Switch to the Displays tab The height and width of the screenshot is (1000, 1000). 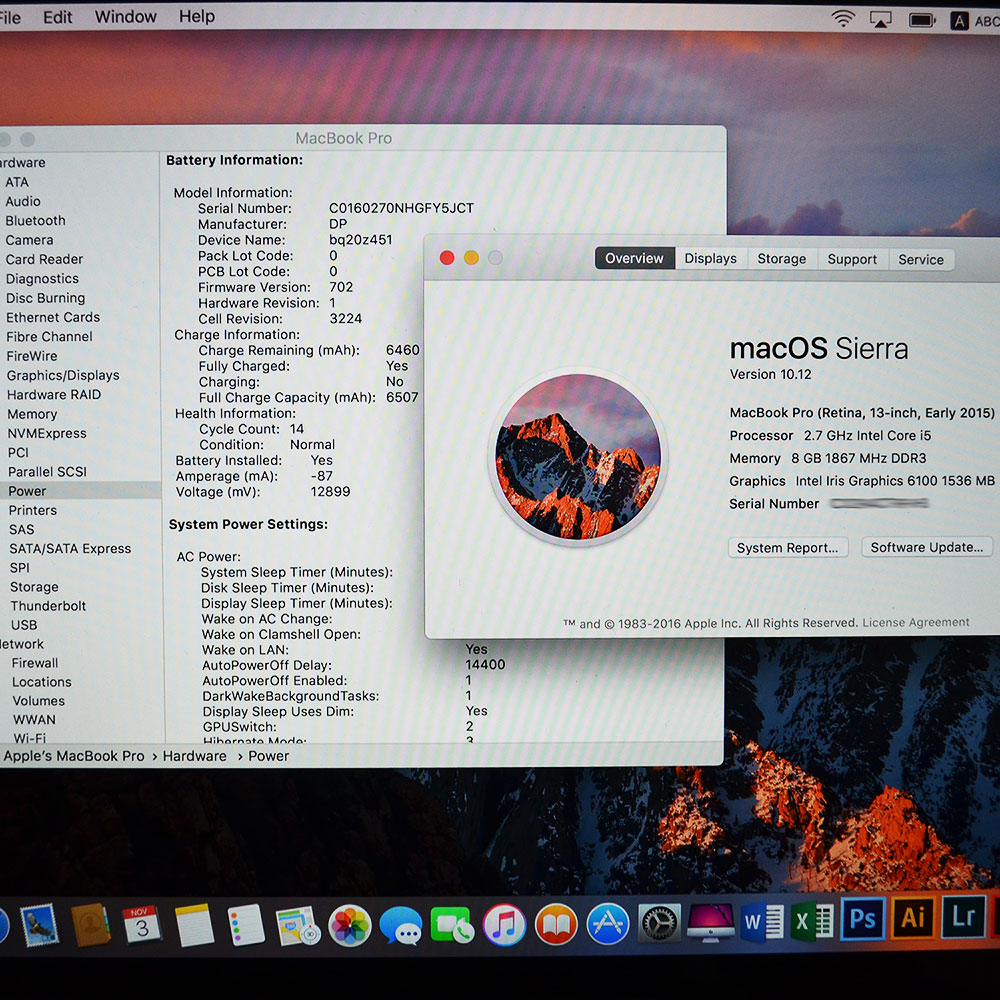click(710, 258)
